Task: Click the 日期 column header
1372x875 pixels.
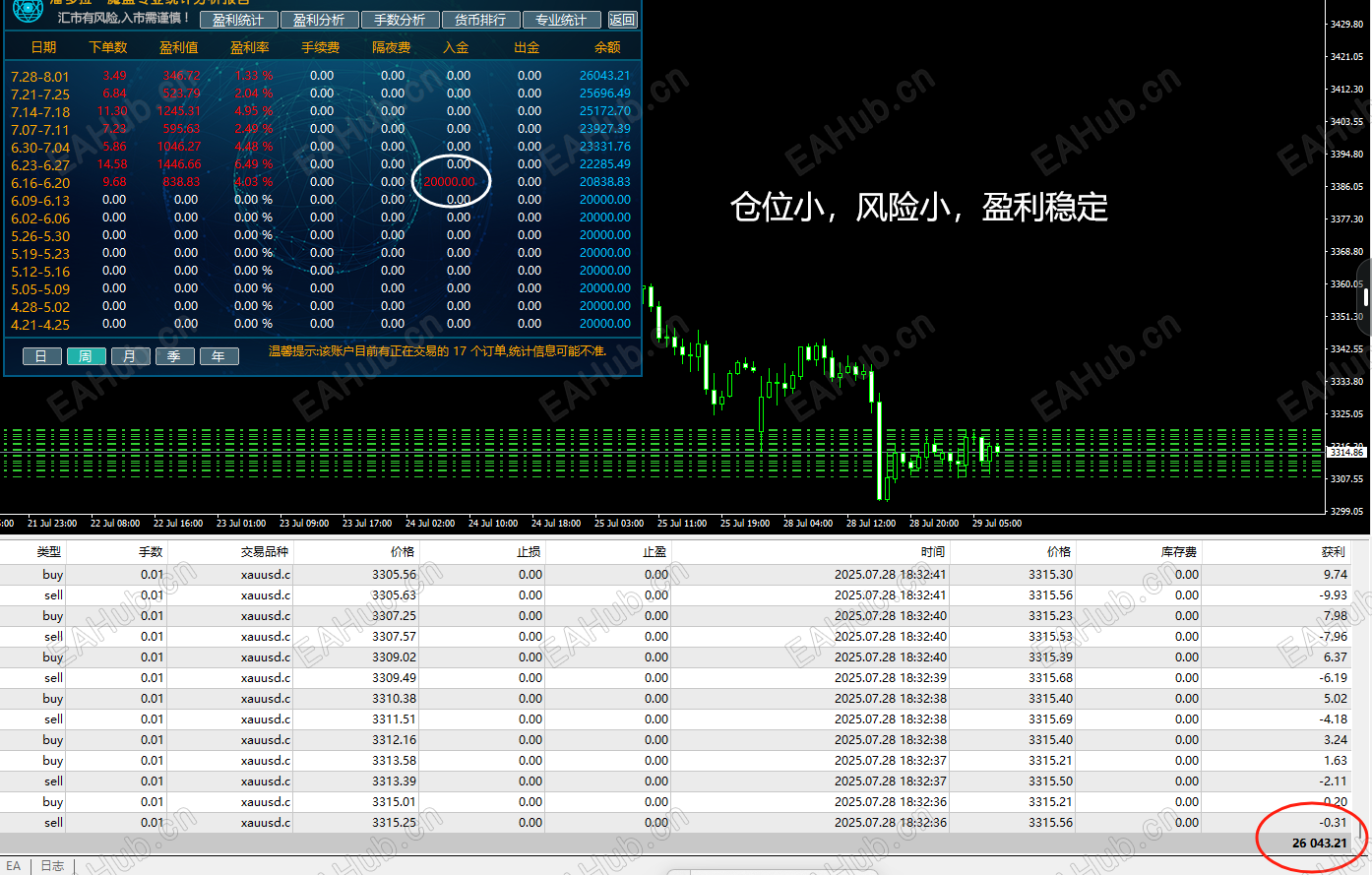Action: 43,47
